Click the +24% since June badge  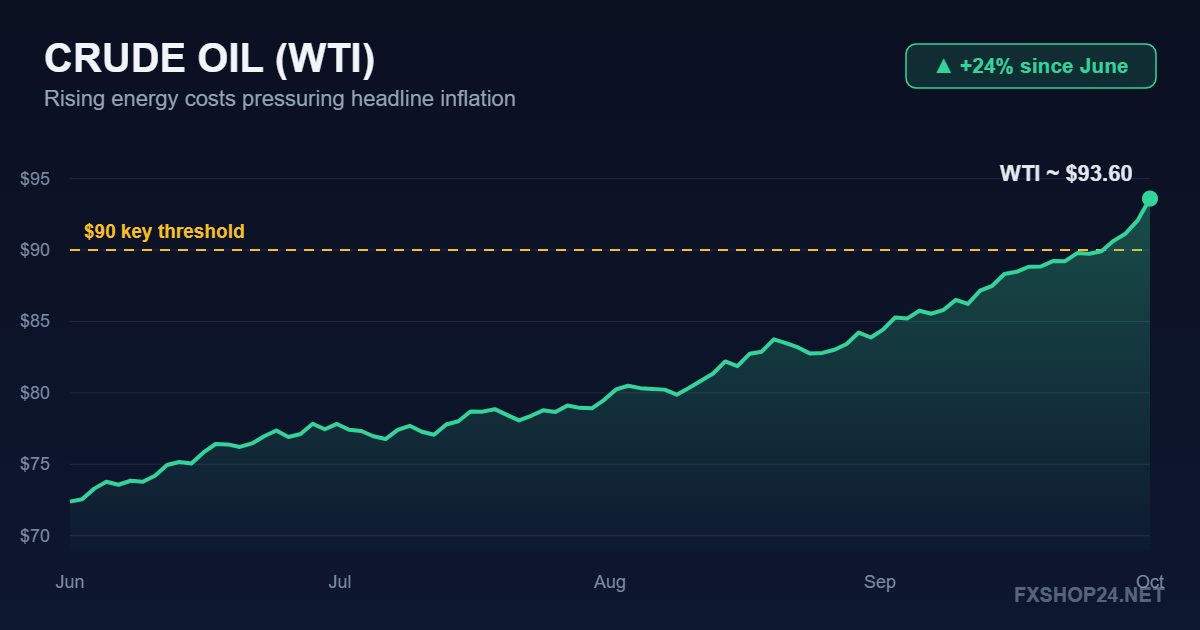1031,66
